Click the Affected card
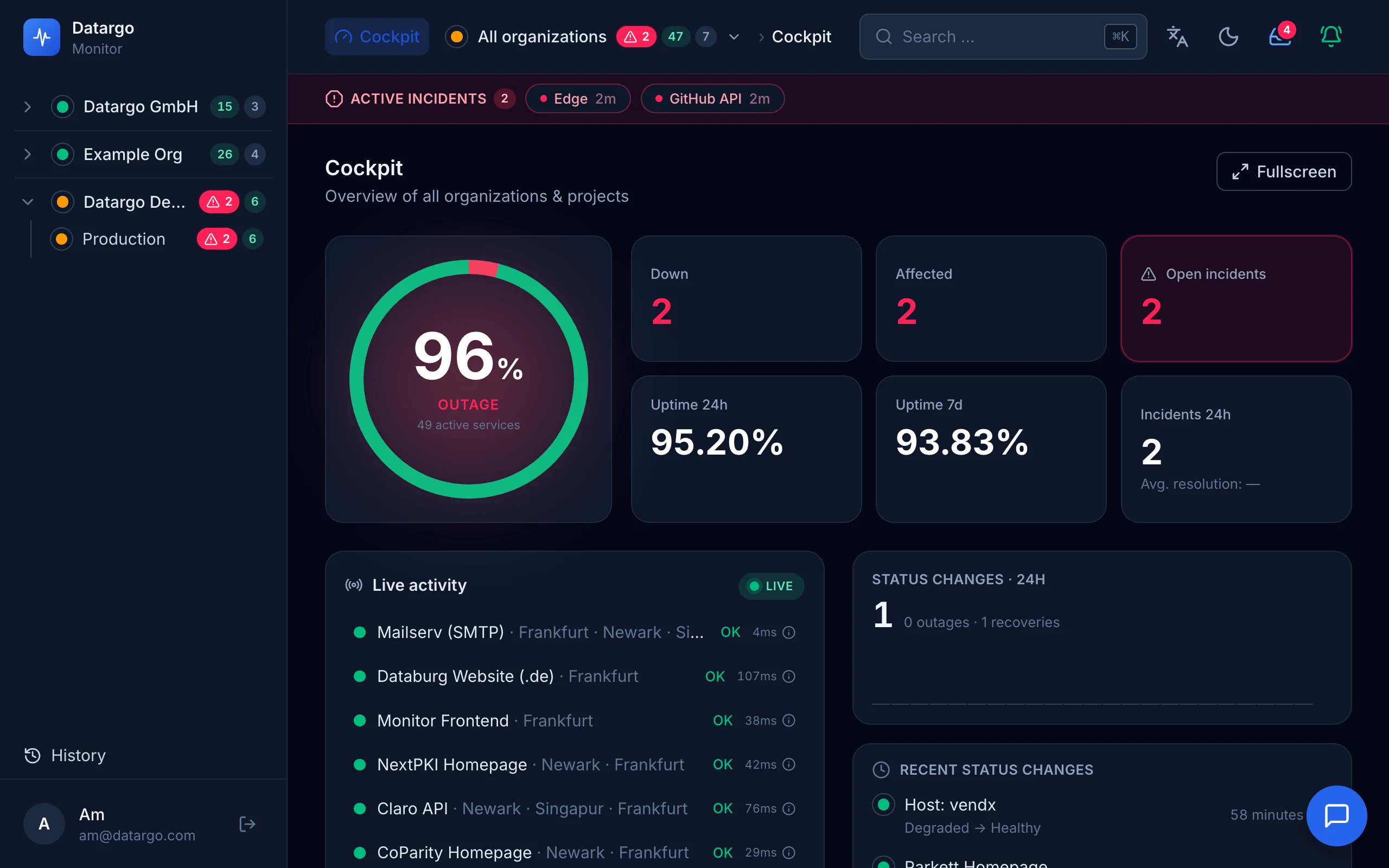This screenshot has width=1389, height=868. (x=991, y=298)
